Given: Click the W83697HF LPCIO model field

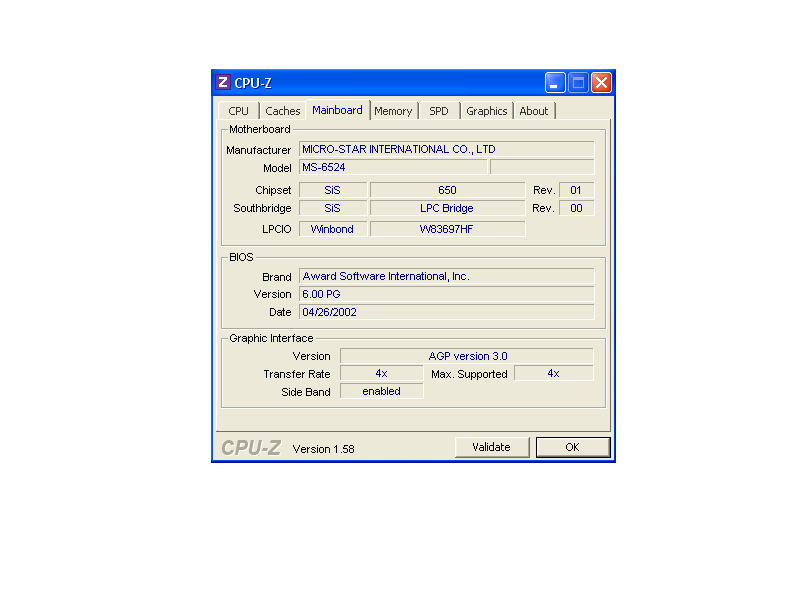Looking at the screenshot, I should click(x=447, y=229).
